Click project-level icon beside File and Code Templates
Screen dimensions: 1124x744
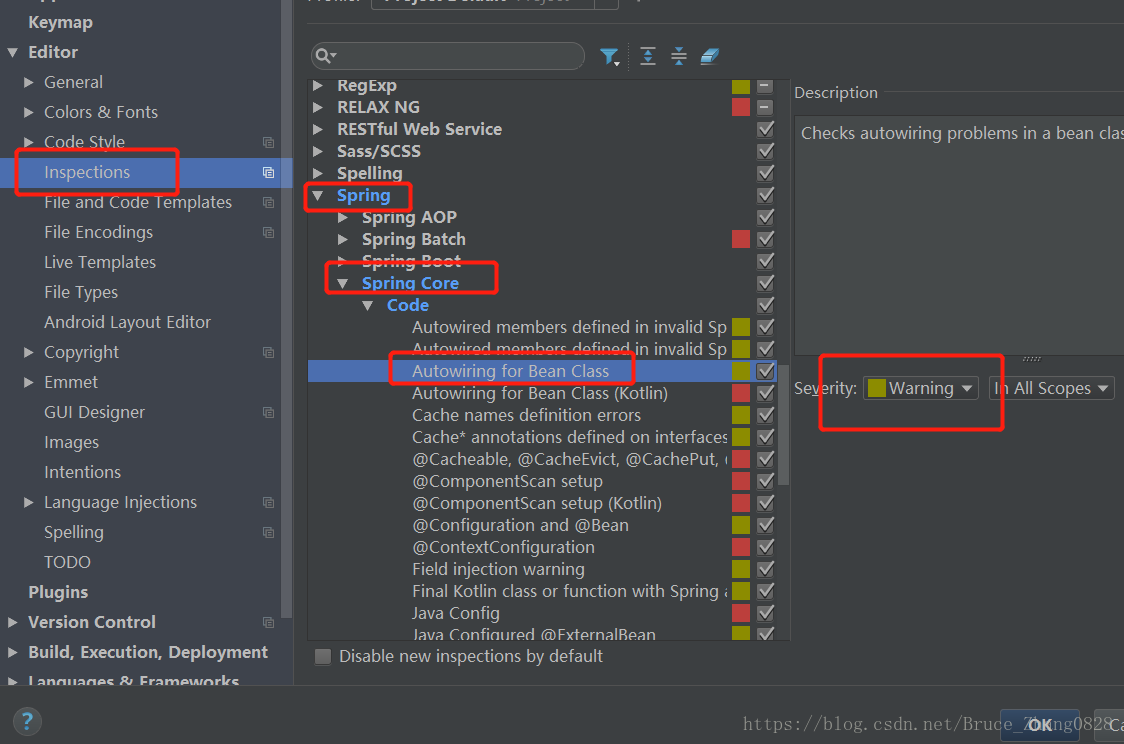pos(268,202)
